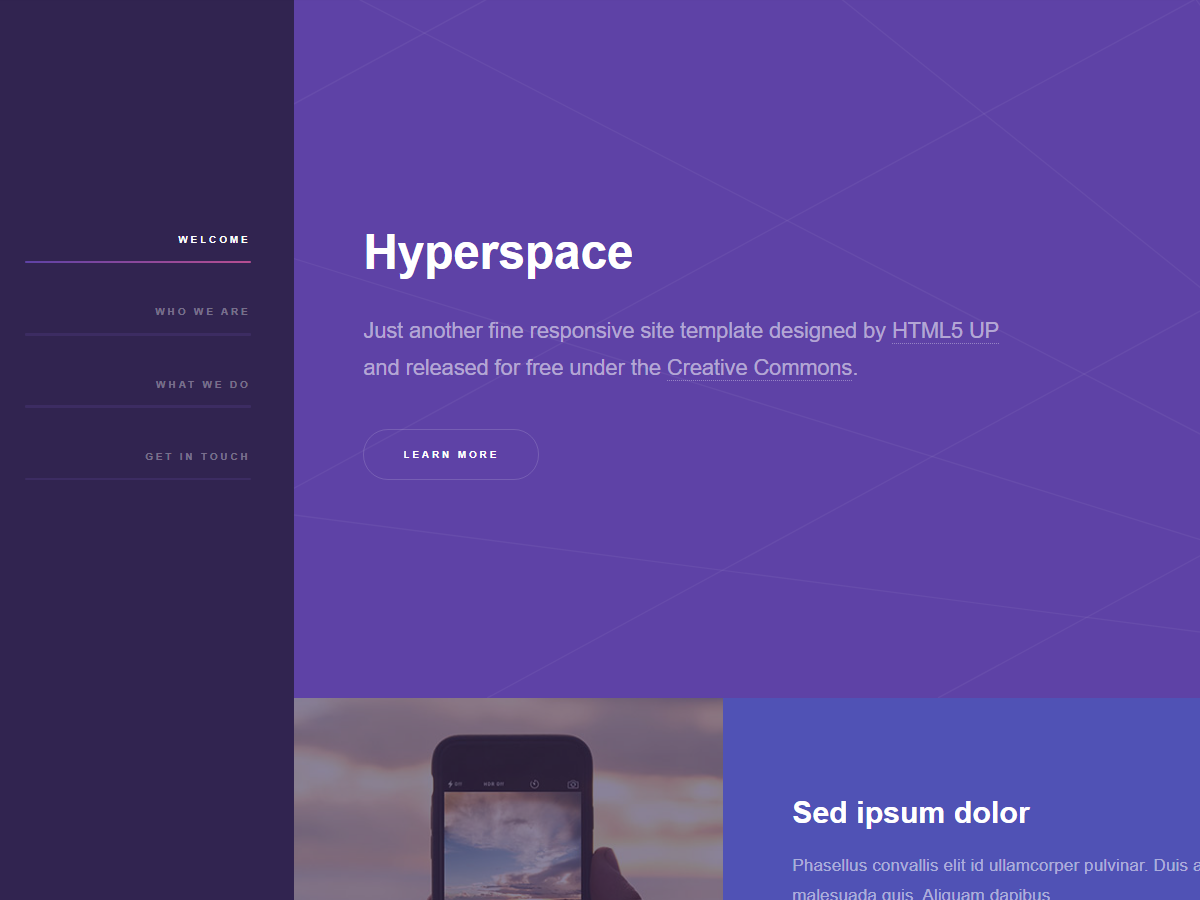Viewport: 1200px width, 900px height.
Task: Open the What We Do nav link
Action: (x=138, y=385)
